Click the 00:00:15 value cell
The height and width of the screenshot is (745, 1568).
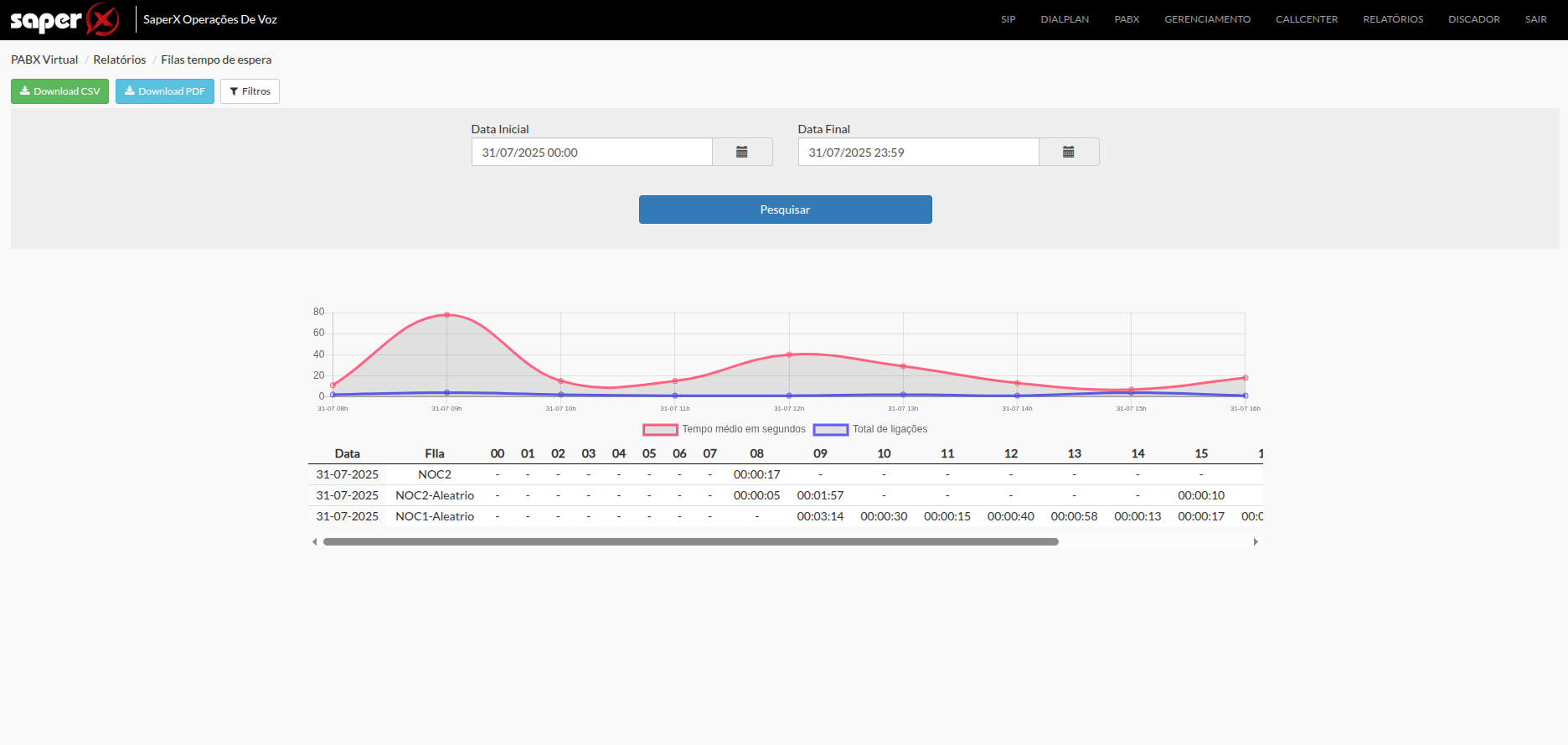pyautogui.click(x=947, y=516)
